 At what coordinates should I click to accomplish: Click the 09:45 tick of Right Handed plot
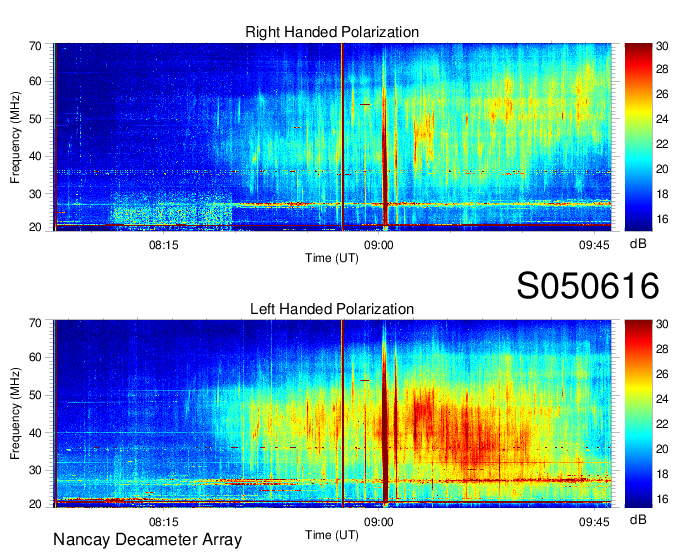coord(594,245)
